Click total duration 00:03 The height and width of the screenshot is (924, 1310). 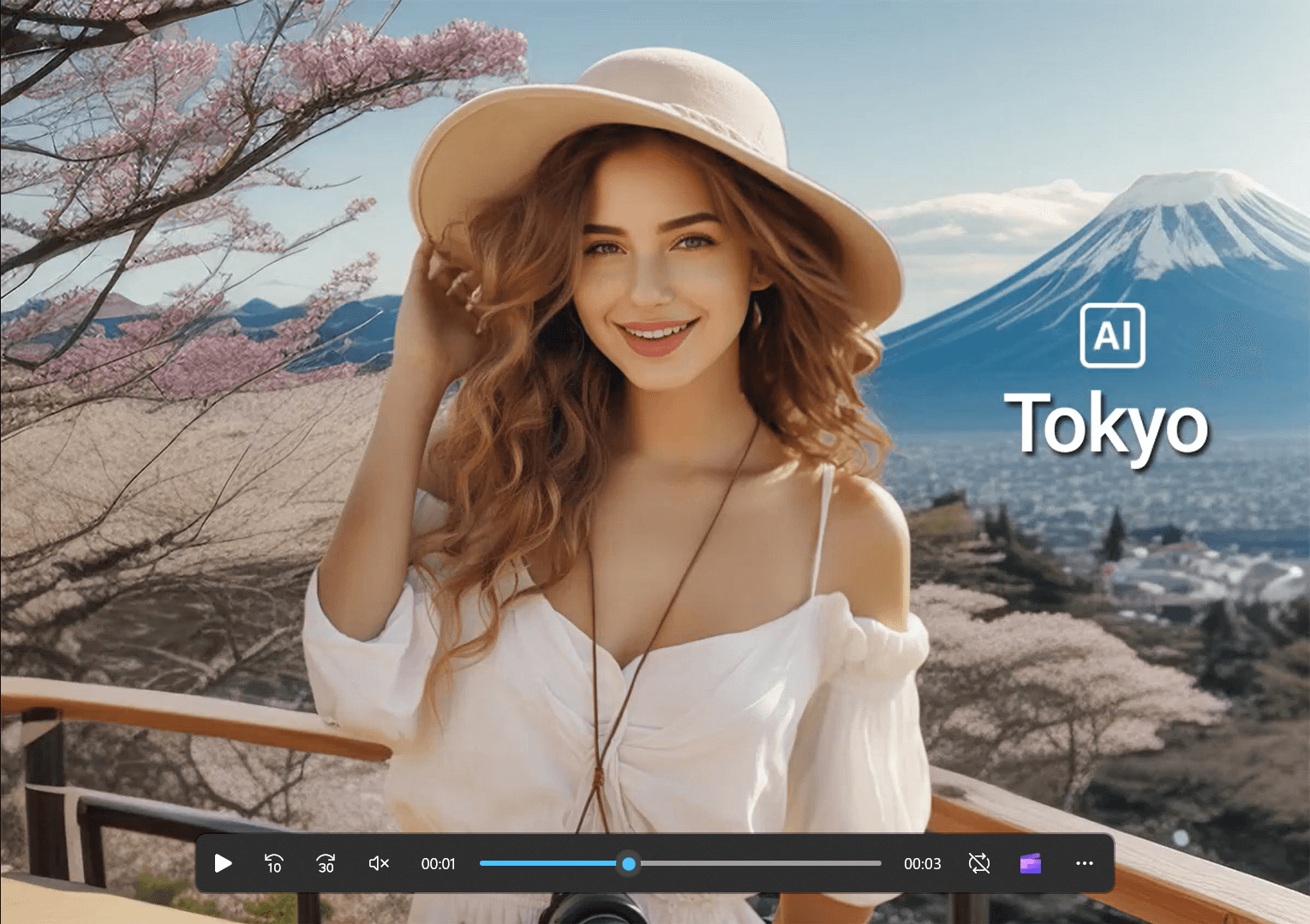(922, 863)
